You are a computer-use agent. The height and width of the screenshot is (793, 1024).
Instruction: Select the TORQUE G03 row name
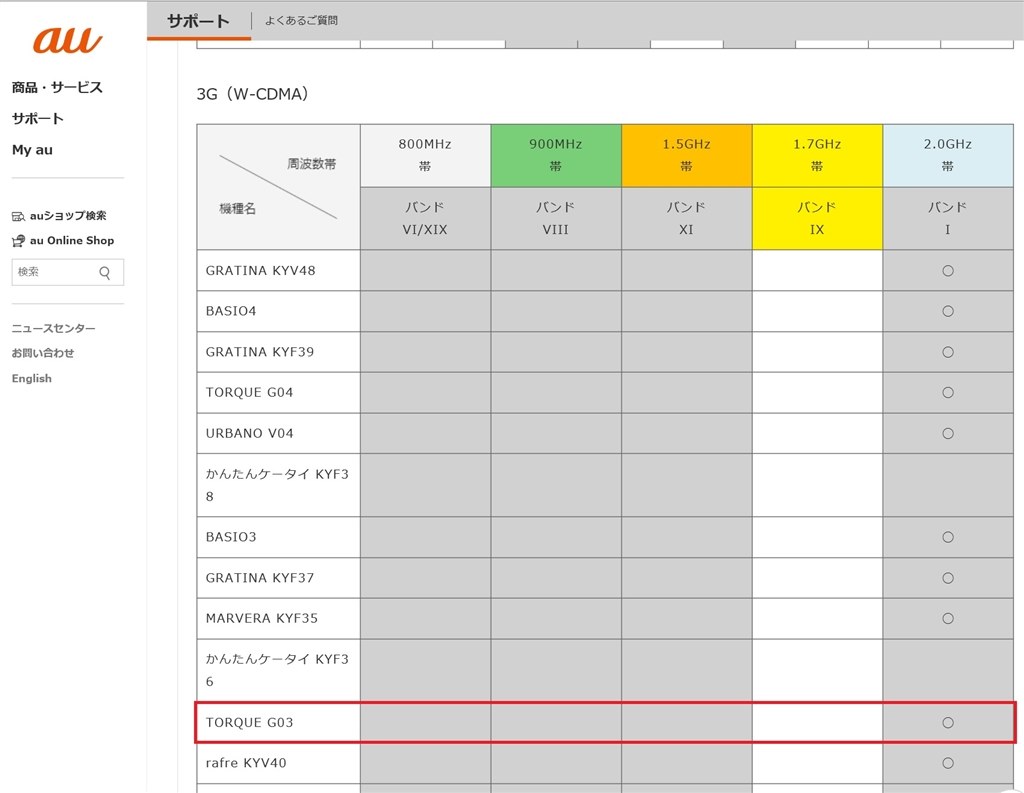(249, 722)
